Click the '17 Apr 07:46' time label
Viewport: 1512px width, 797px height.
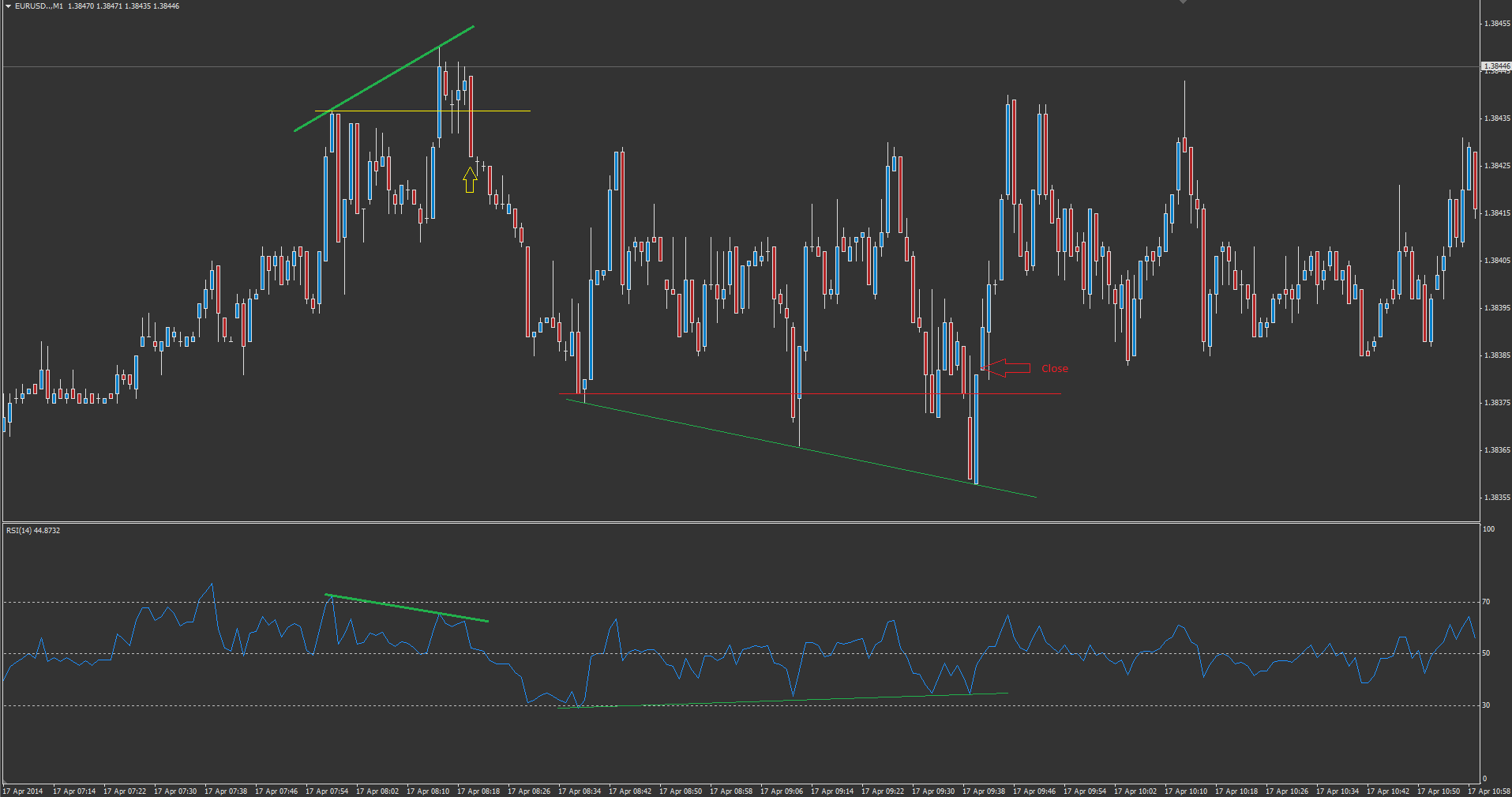276,791
